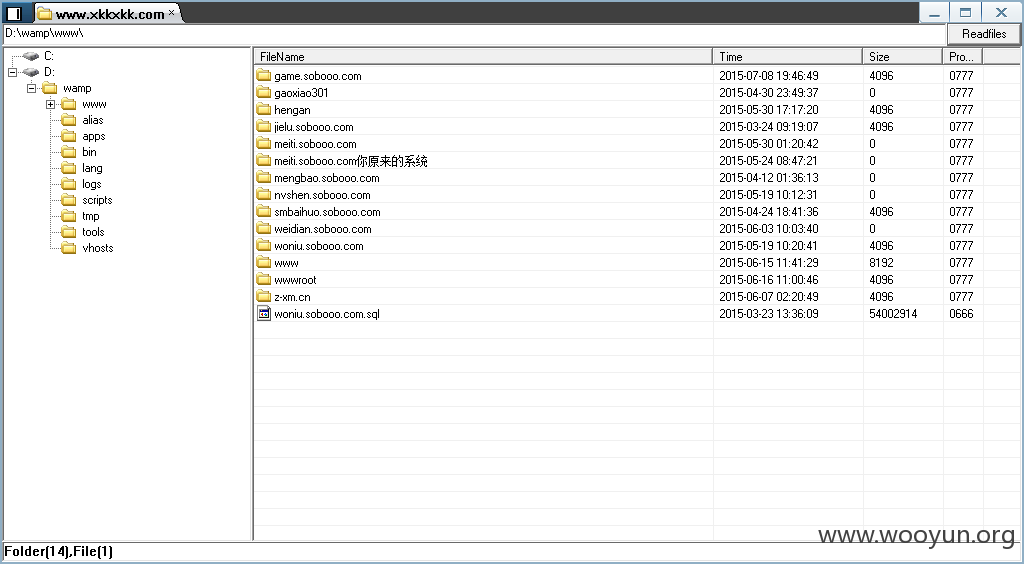The image size is (1024, 564).
Task: Select the lang folder in tree
Action: click(92, 168)
